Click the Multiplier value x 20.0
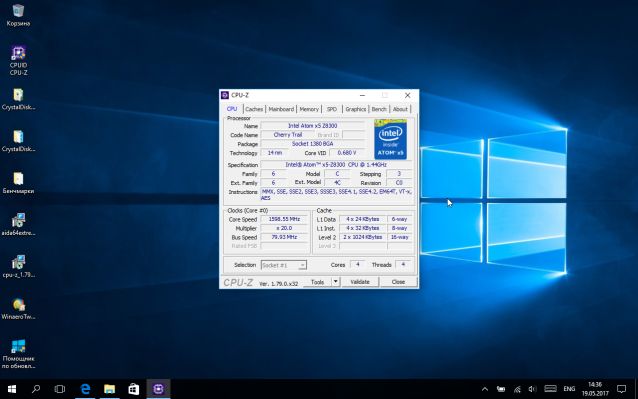638x399 pixels. click(284, 228)
